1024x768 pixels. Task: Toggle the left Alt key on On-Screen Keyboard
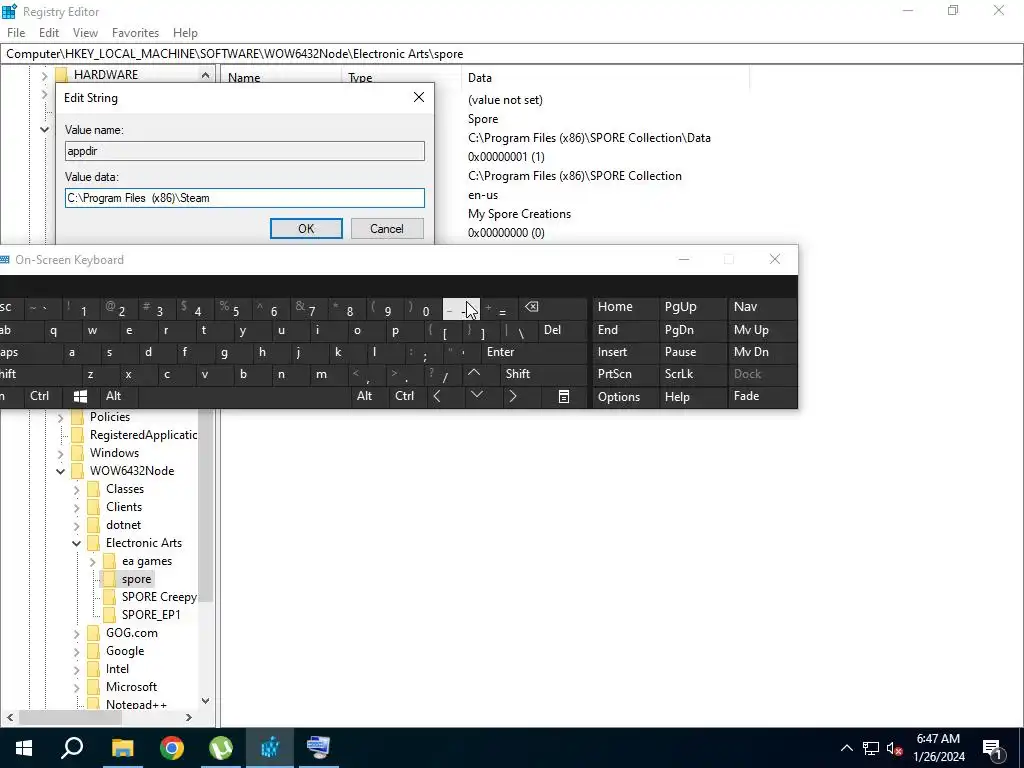(x=114, y=396)
